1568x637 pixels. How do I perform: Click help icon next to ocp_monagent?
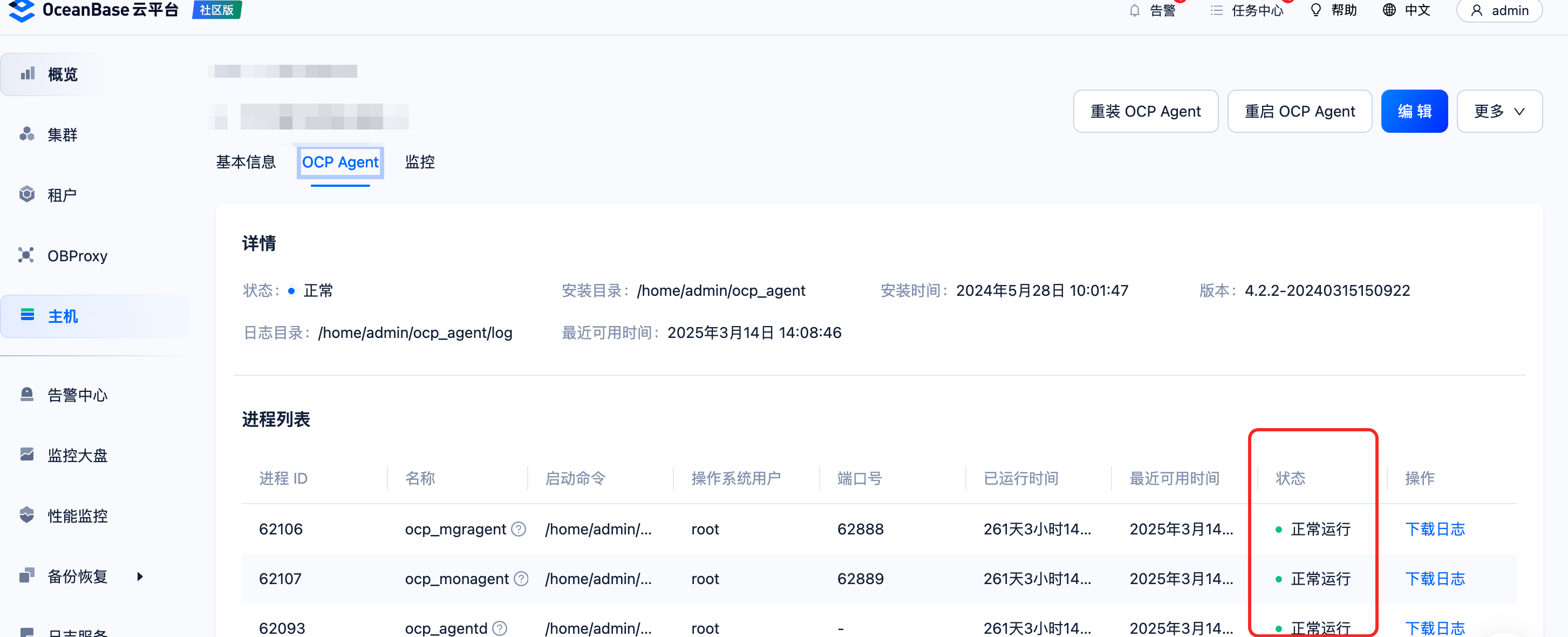521,579
